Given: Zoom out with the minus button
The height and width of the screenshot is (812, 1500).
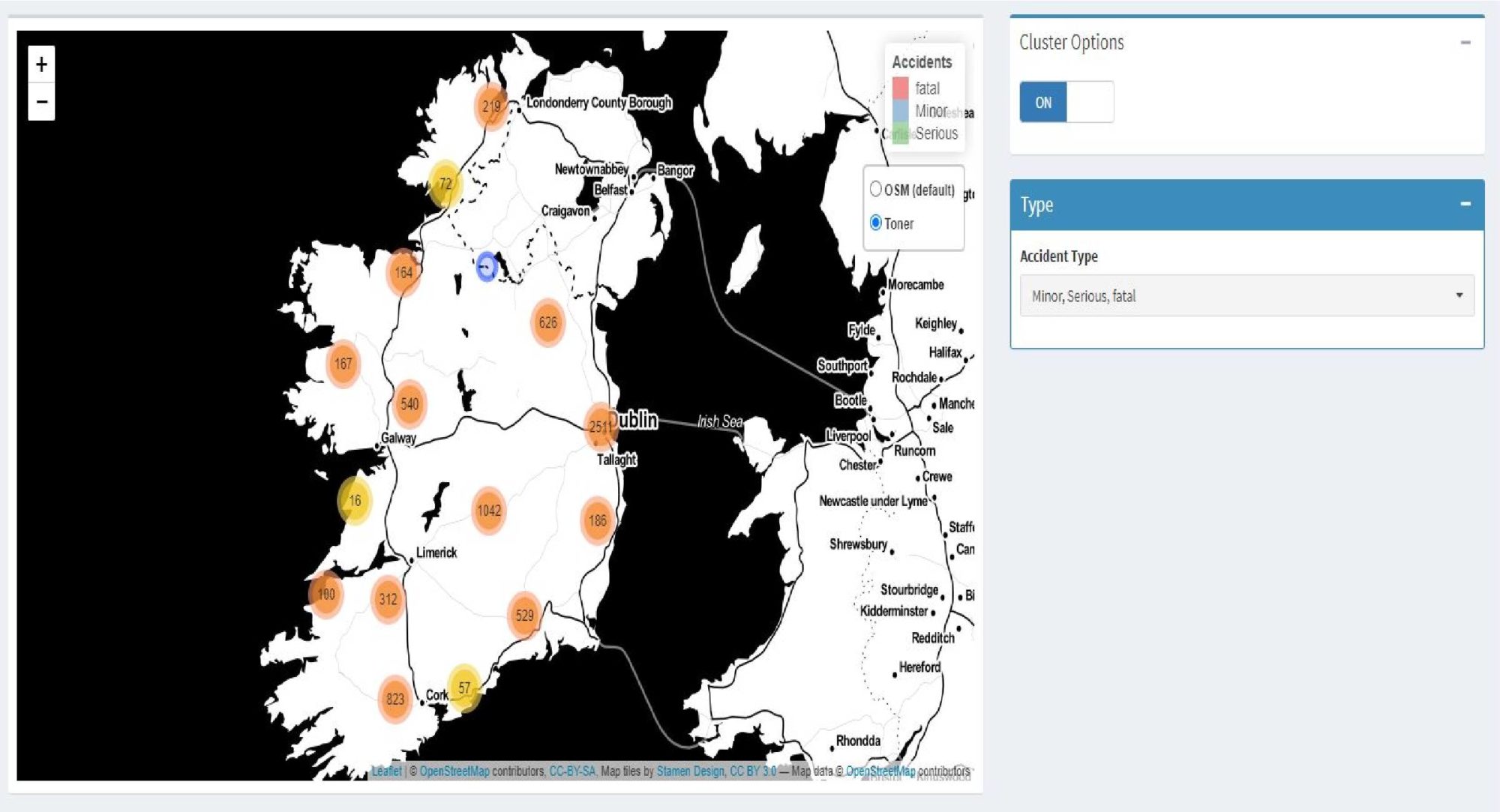Looking at the screenshot, I should coord(41,102).
